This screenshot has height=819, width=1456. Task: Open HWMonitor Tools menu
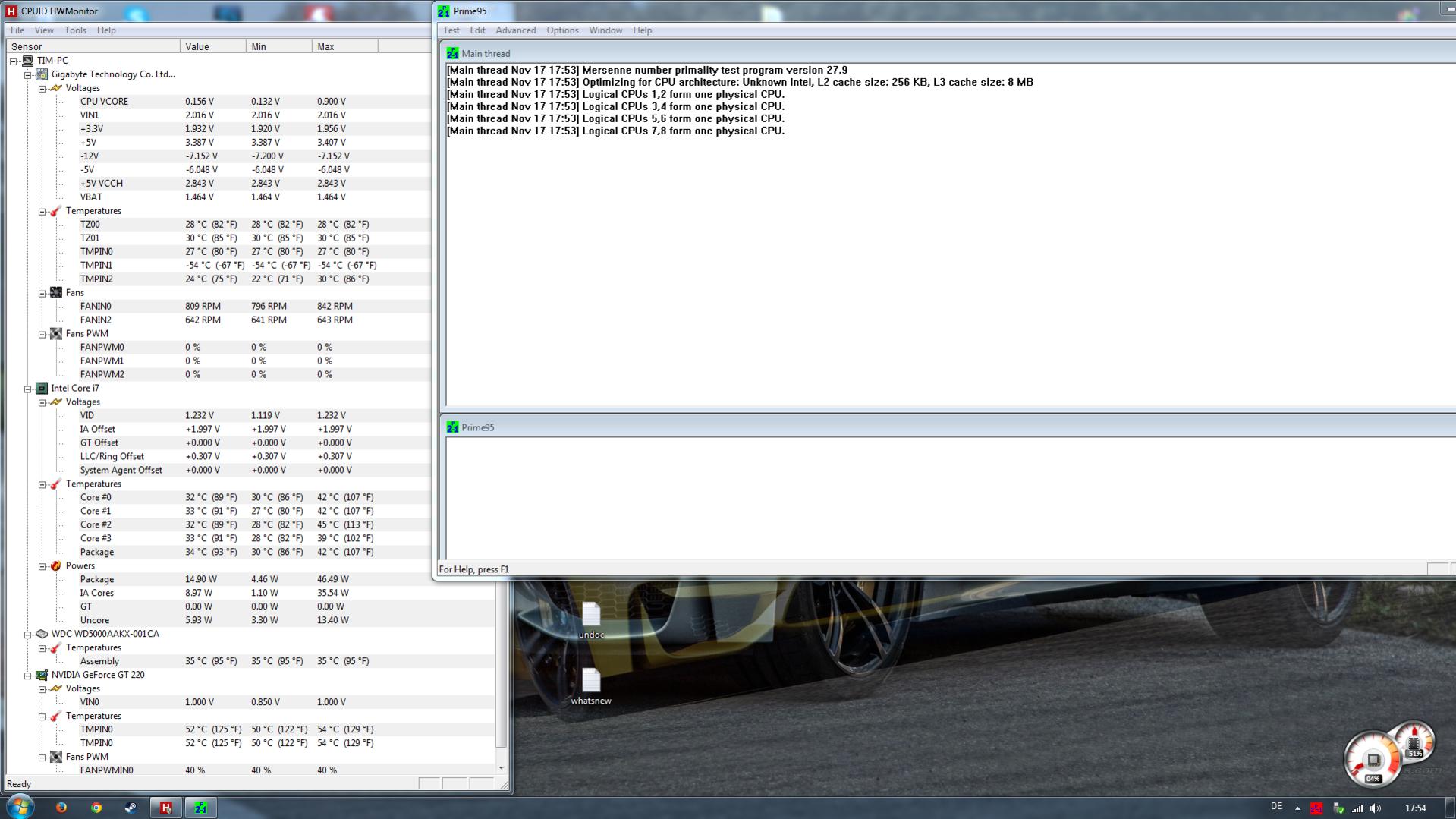point(75,30)
